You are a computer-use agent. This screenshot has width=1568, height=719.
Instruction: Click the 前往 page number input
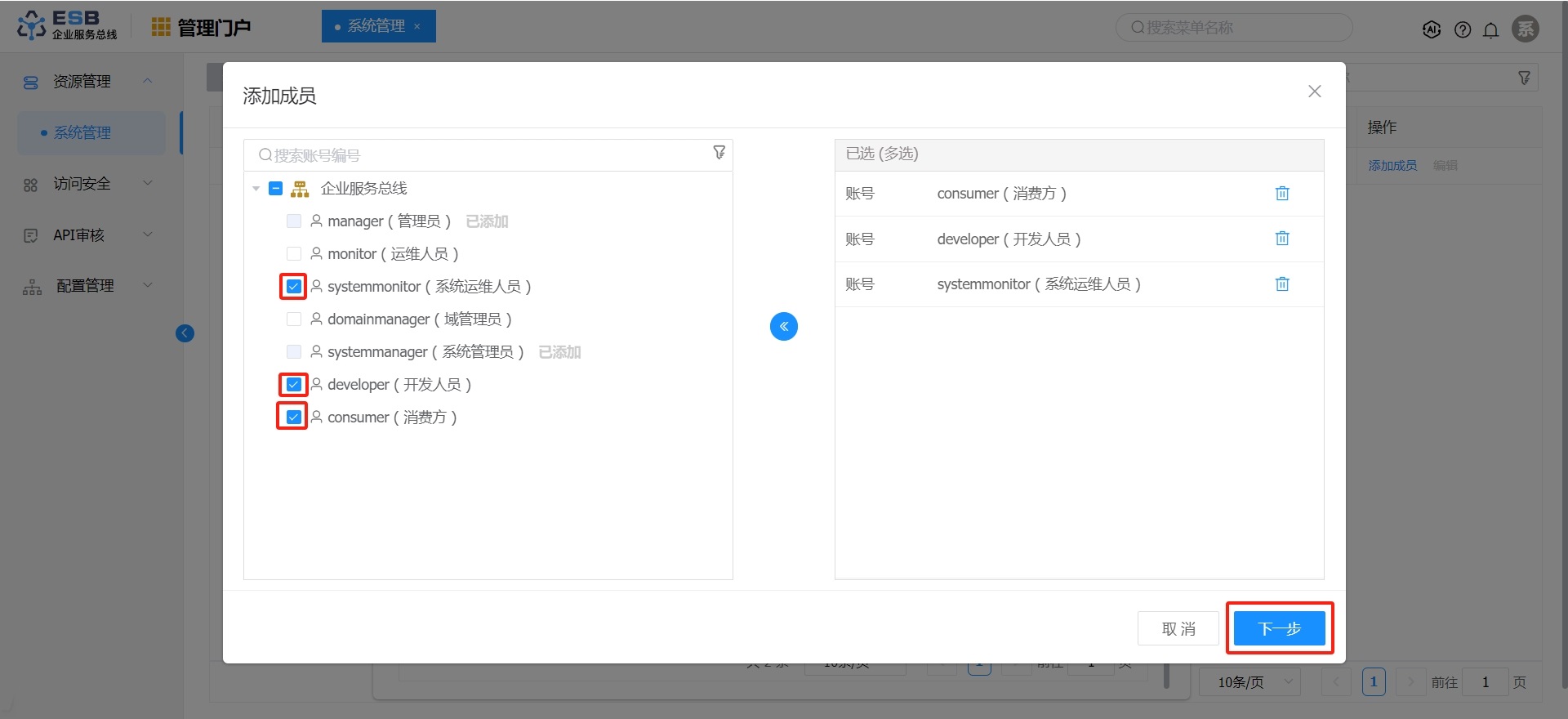1485,682
